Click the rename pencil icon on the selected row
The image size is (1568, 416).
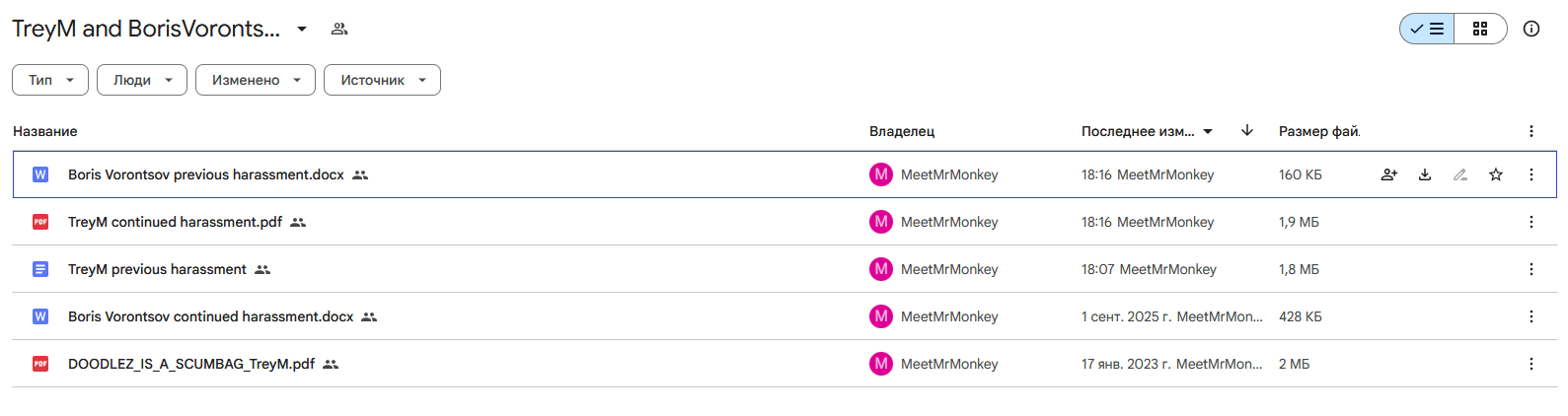(x=1460, y=174)
